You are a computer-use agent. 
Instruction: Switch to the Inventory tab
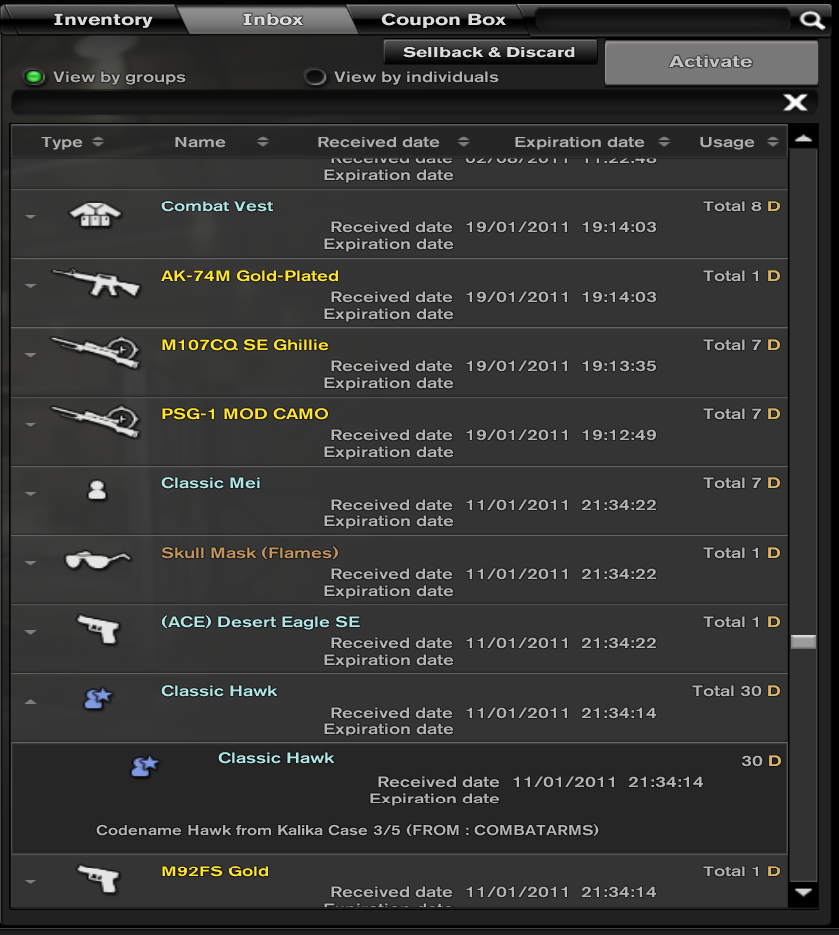[x=103, y=20]
